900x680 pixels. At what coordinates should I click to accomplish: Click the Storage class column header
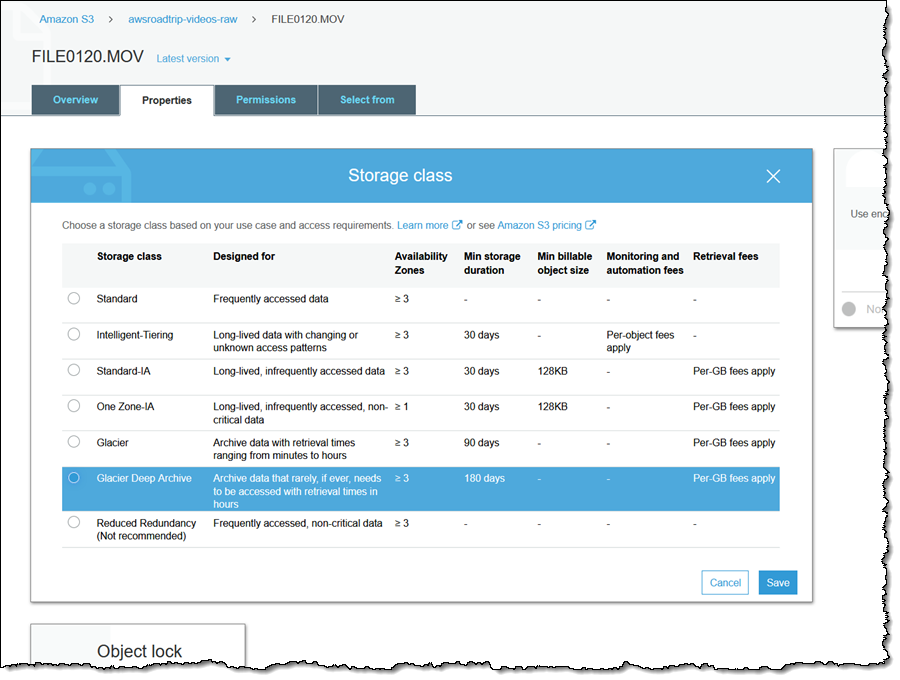pos(129,257)
